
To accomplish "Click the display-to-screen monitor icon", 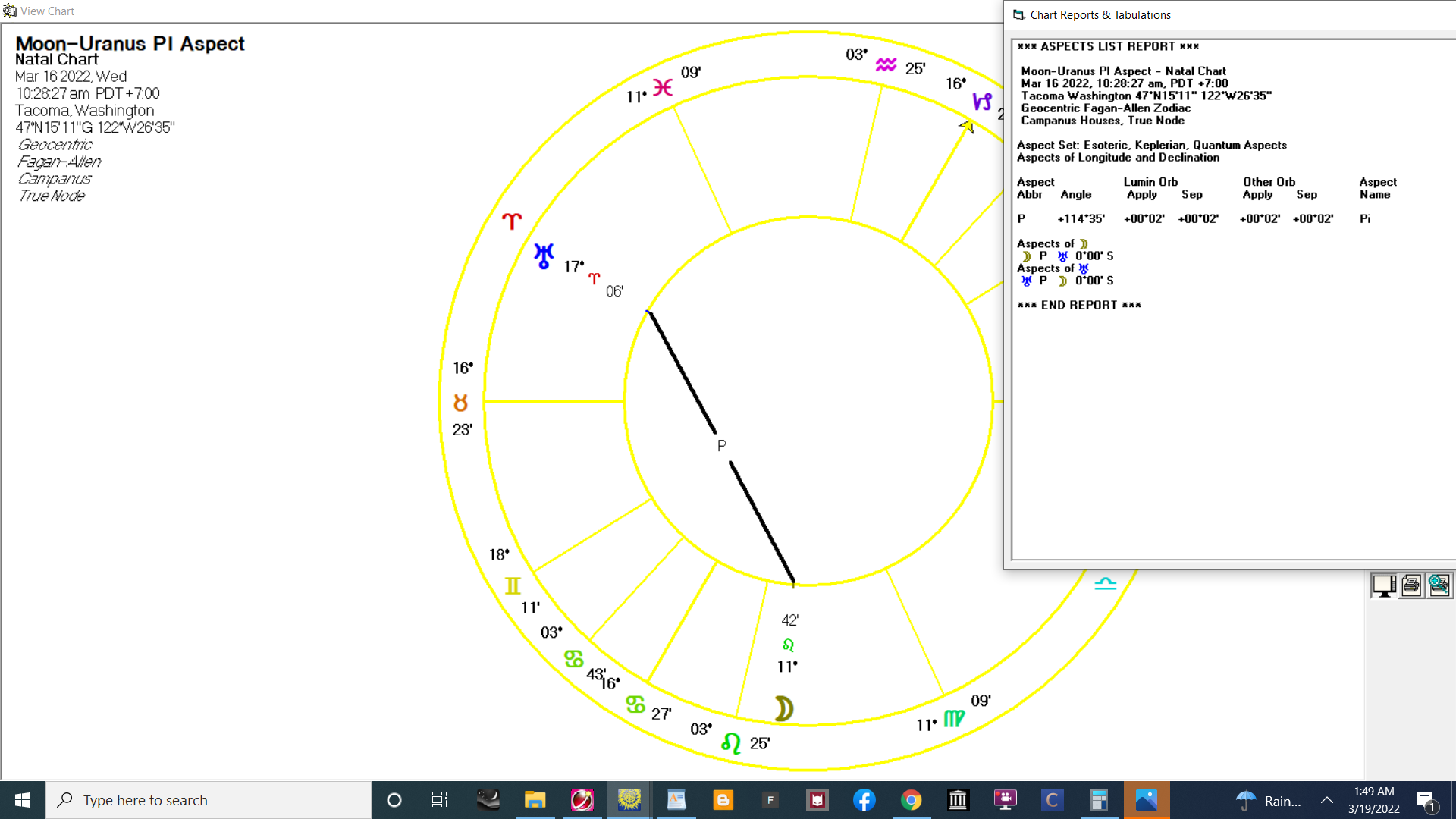I will point(1384,585).
